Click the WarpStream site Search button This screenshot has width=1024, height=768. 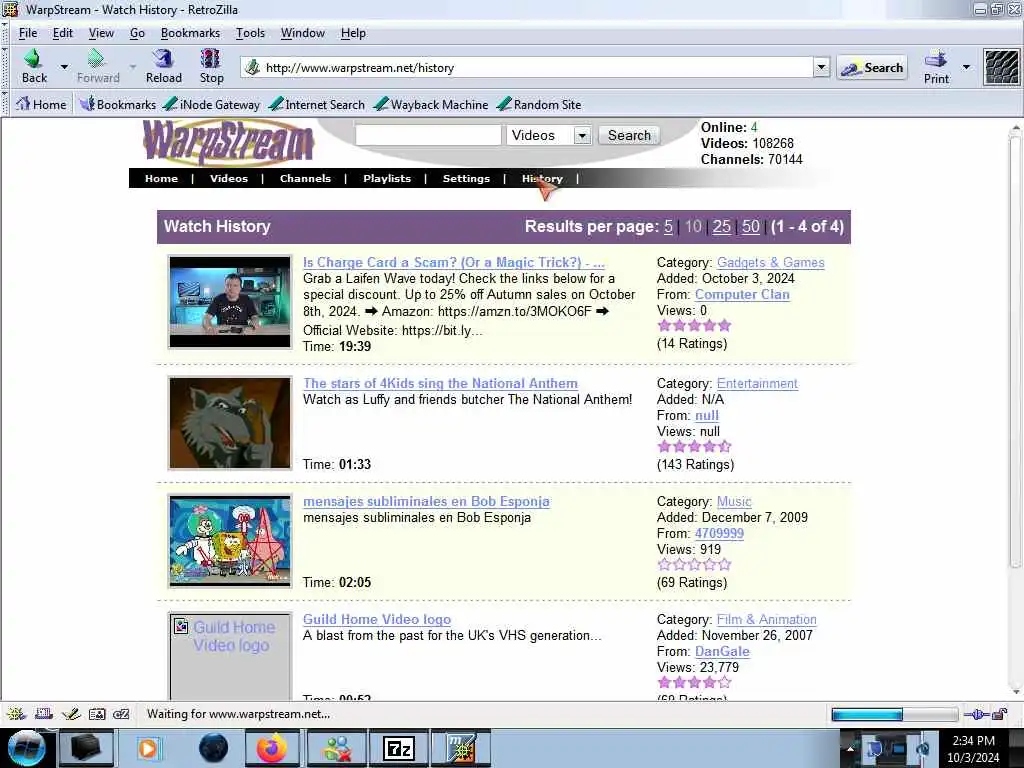(629, 135)
